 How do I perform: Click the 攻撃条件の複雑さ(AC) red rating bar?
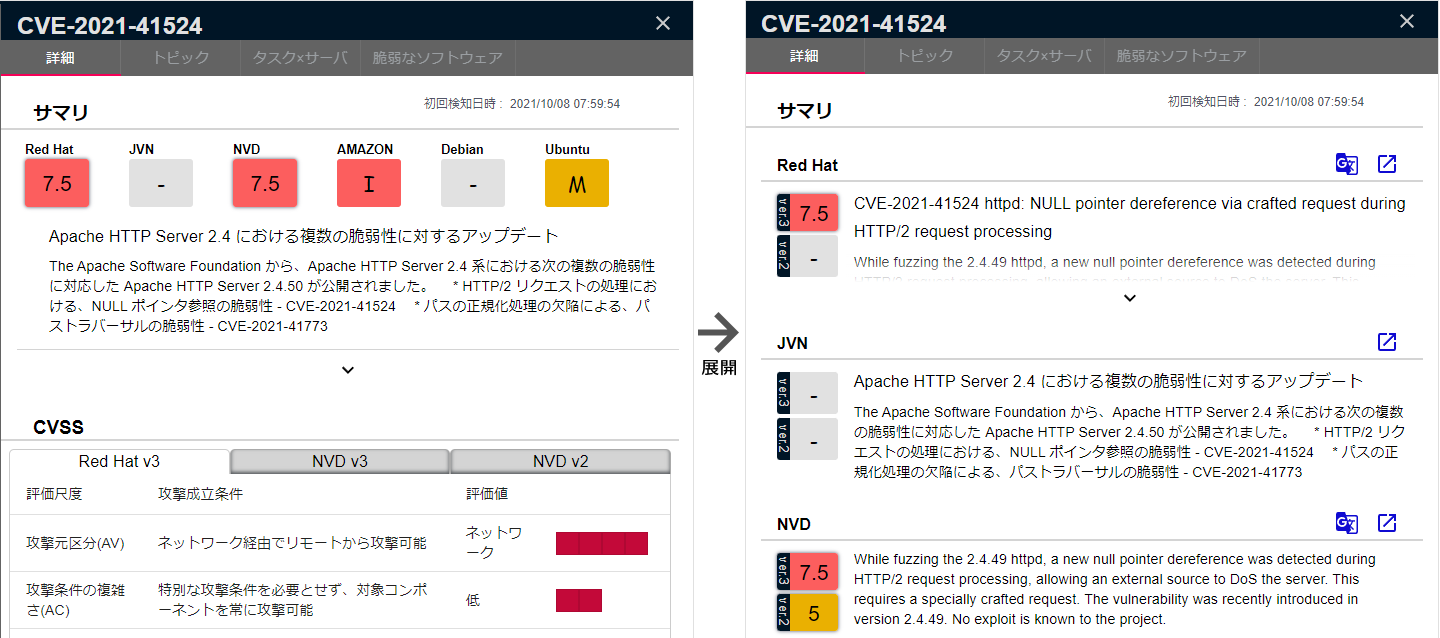click(579, 600)
